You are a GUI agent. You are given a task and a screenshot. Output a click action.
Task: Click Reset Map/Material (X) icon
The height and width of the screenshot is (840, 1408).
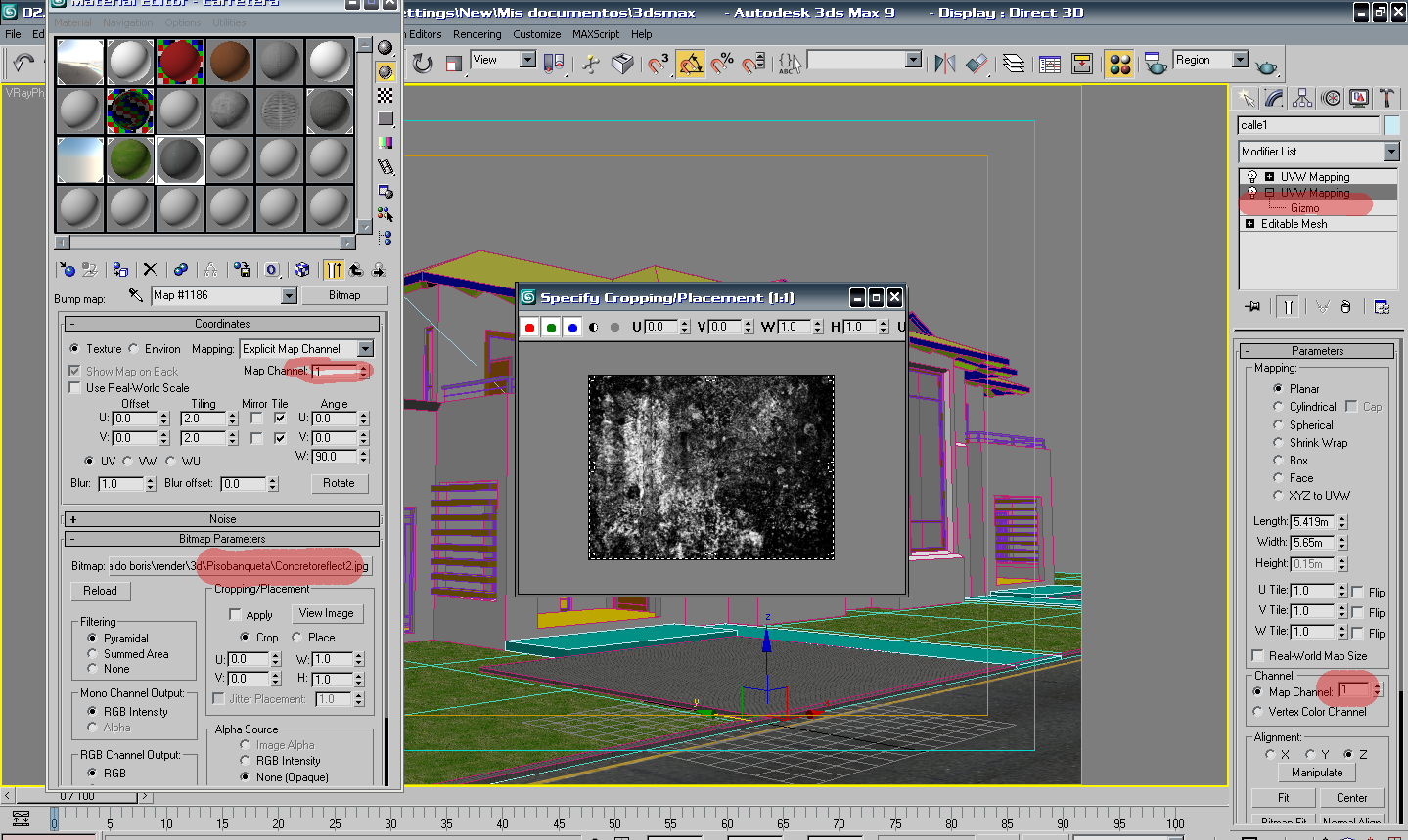tap(150, 269)
